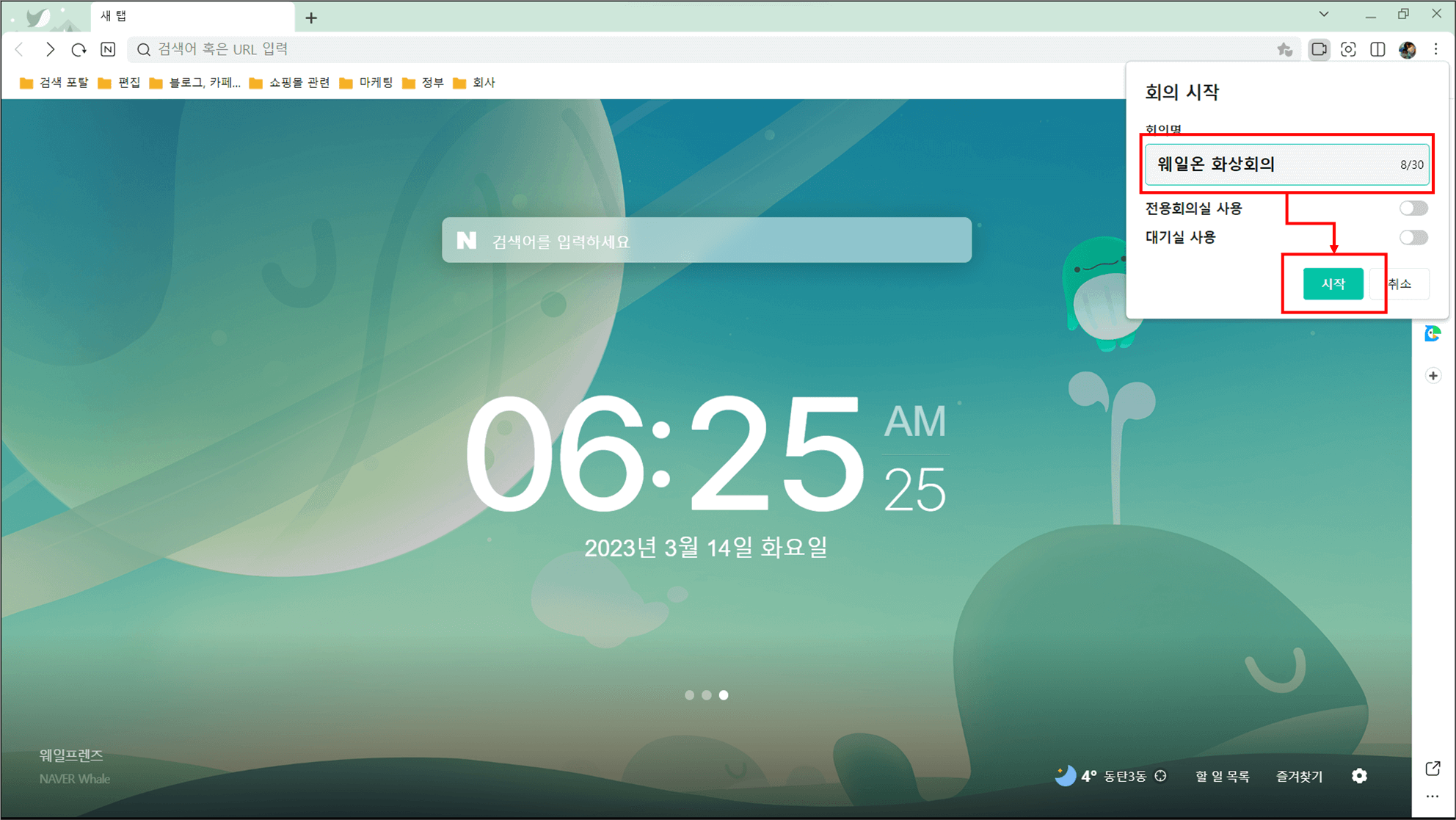1456x820 pixels.
Task: Open the 검색 포탈 bookmark folder
Action: tap(54, 83)
